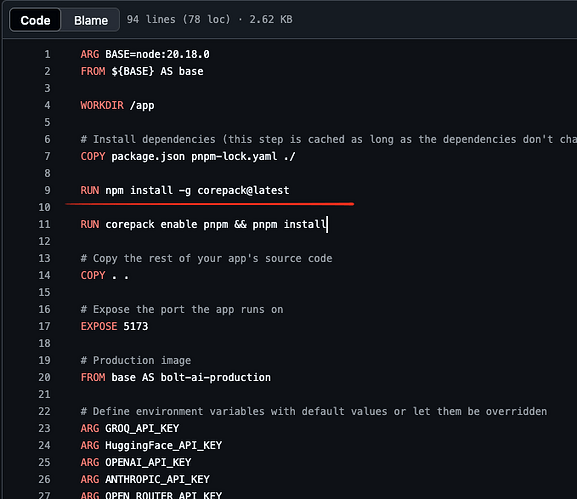
Task: Click the ANTHROPIC_API_KEY argument
Action: [157, 479]
